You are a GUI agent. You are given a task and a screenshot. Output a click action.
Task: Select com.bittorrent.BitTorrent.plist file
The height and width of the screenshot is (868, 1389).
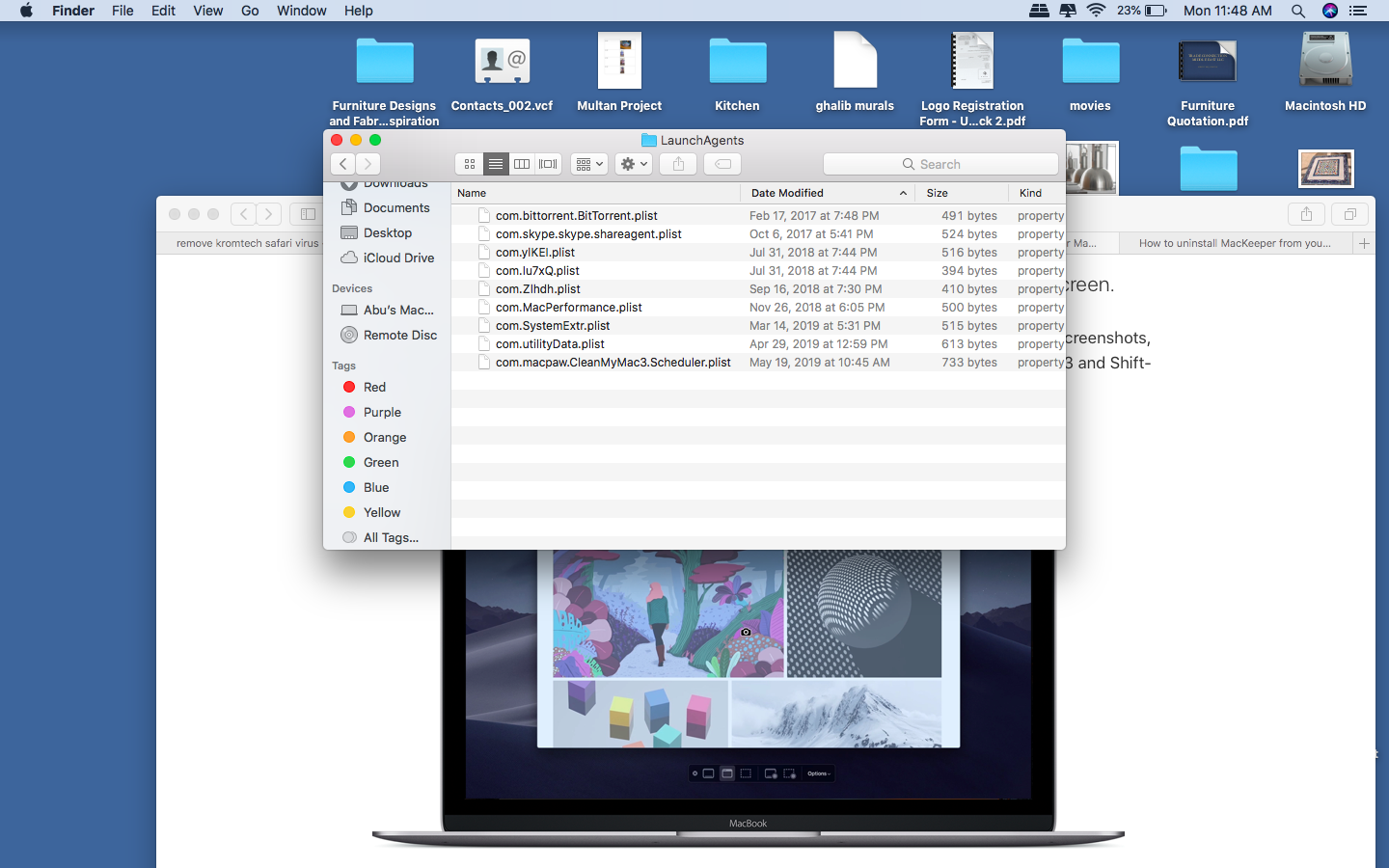click(x=758, y=215)
